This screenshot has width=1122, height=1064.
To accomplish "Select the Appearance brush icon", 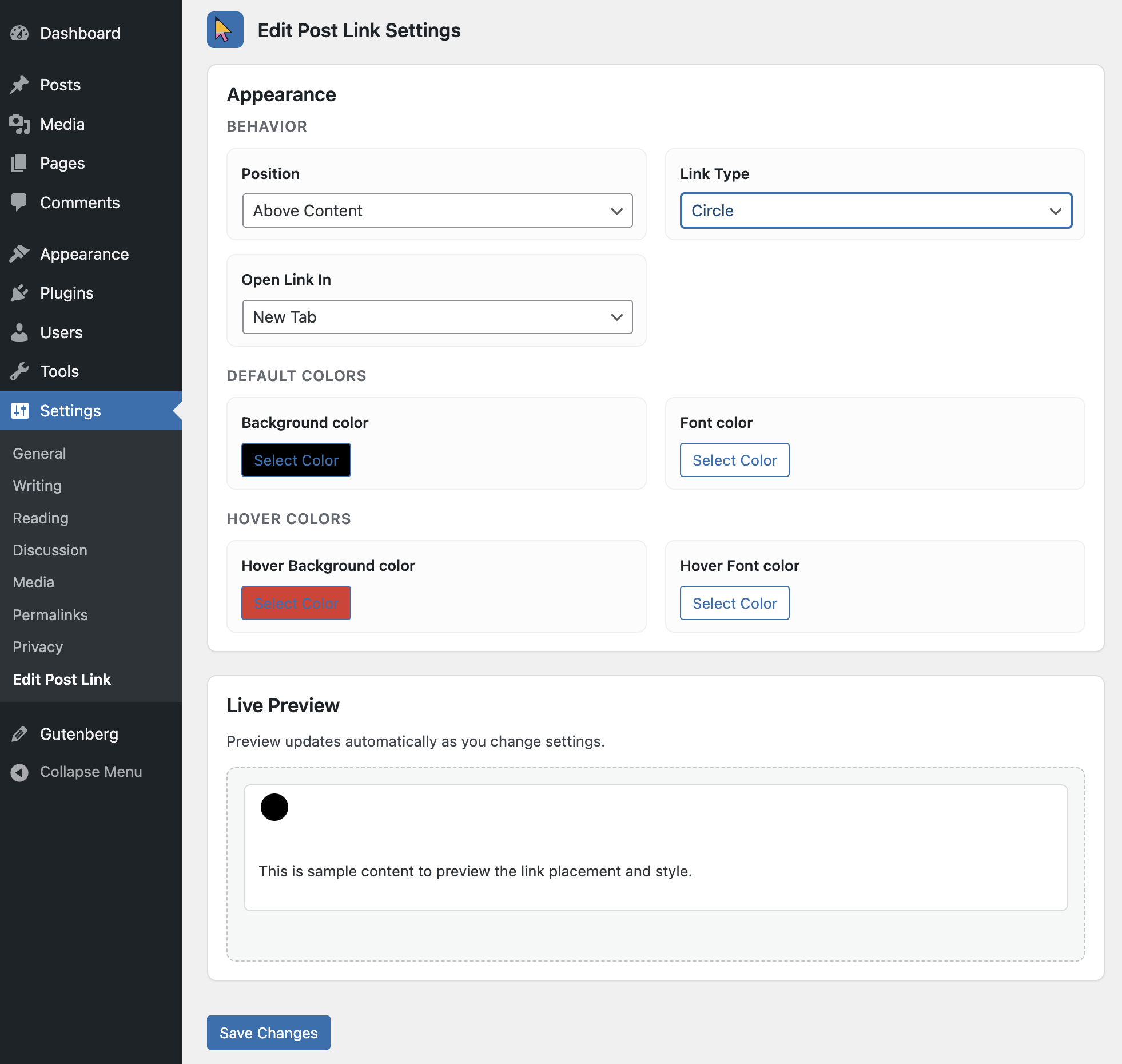I will 19,253.
